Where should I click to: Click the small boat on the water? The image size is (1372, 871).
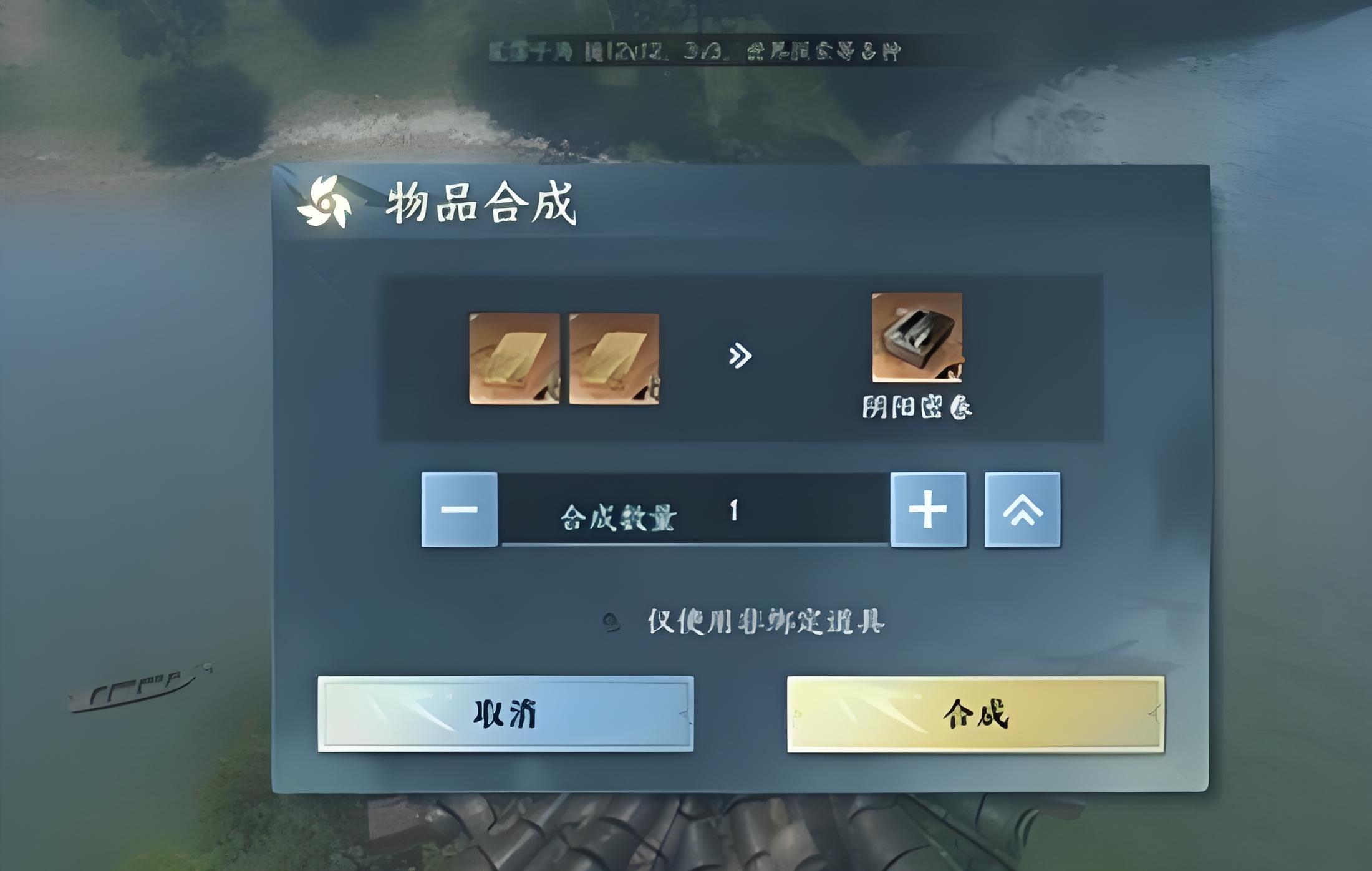(140, 688)
